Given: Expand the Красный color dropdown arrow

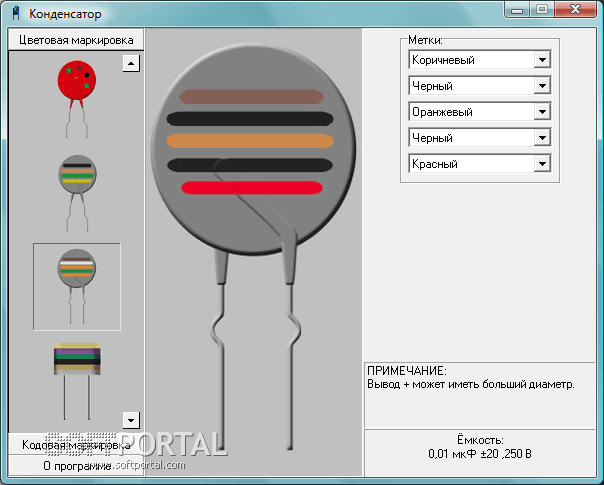Looking at the screenshot, I should click(542, 164).
